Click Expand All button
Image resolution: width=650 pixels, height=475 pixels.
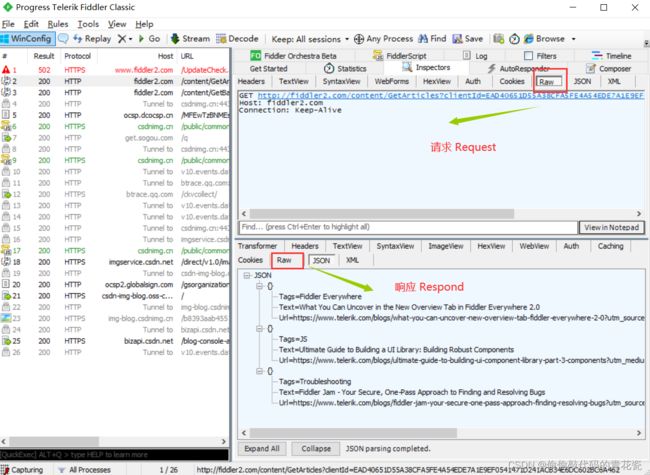click(262, 448)
